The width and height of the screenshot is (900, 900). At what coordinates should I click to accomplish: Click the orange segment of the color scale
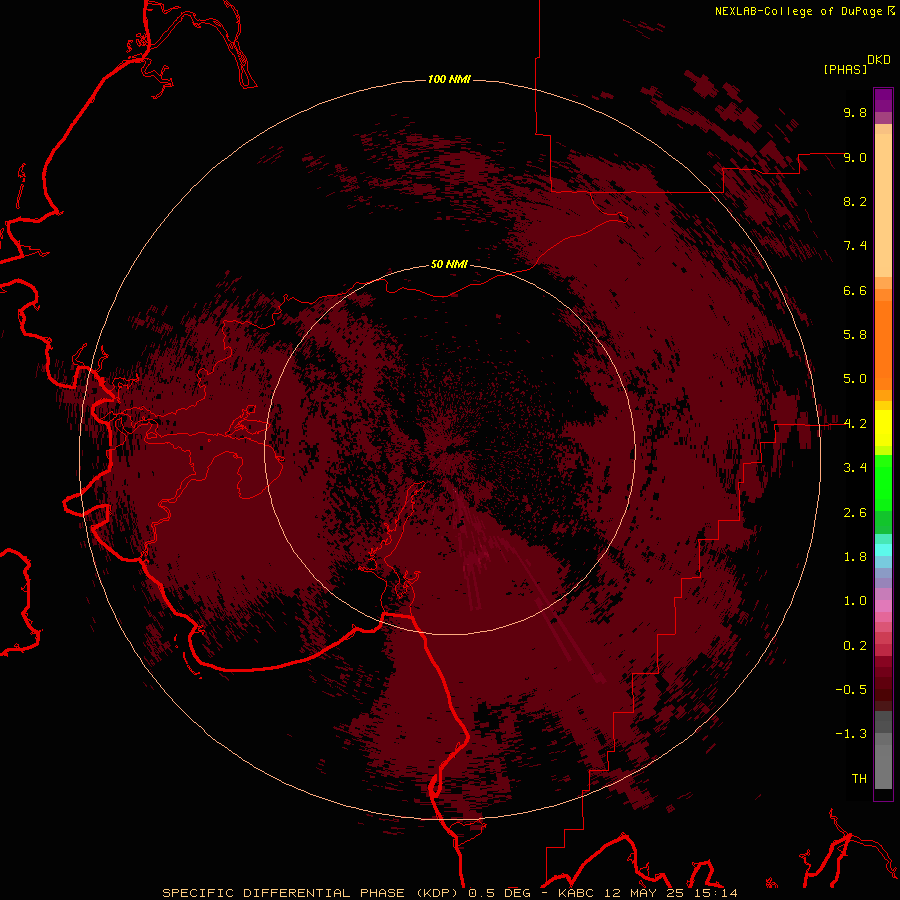(x=883, y=344)
